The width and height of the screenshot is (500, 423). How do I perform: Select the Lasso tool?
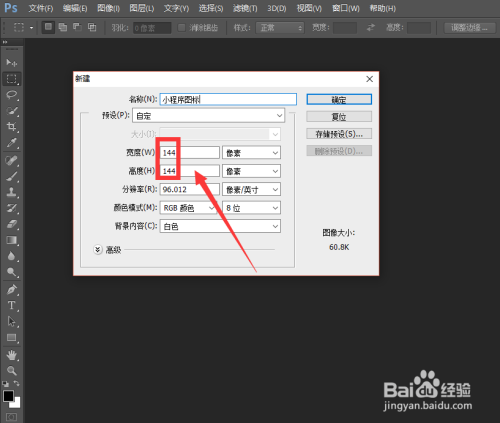tap(12, 95)
